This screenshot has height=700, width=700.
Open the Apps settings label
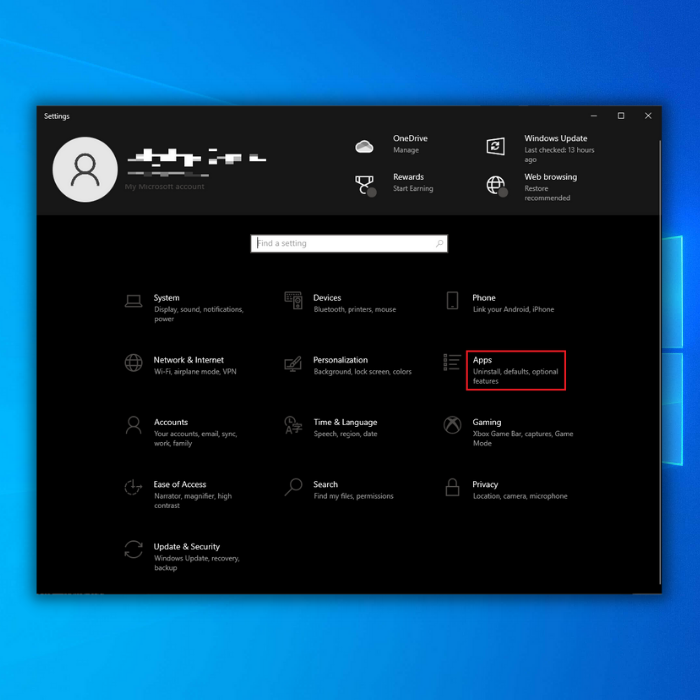pyautogui.click(x=482, y=360)
